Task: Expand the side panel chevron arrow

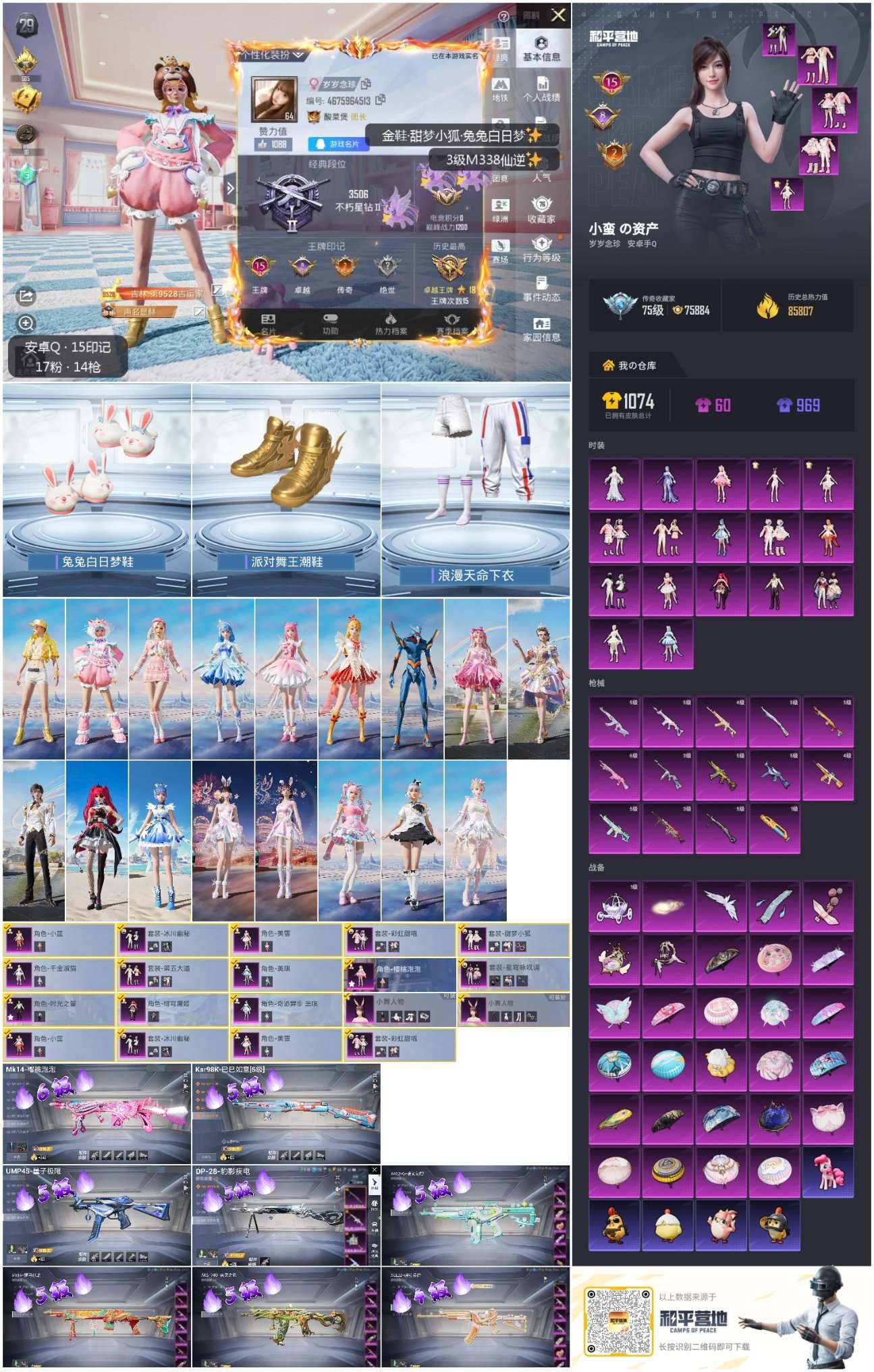Action: coord(231,188)
